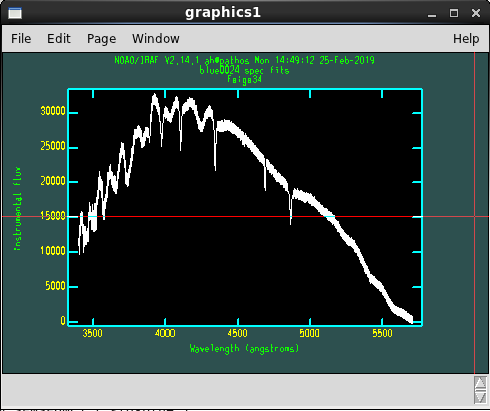Click the graphics1 title bar text
Image resolution: width=490 pixels, height=411 pixels.
pyautogui.click(x=223, y=13)
